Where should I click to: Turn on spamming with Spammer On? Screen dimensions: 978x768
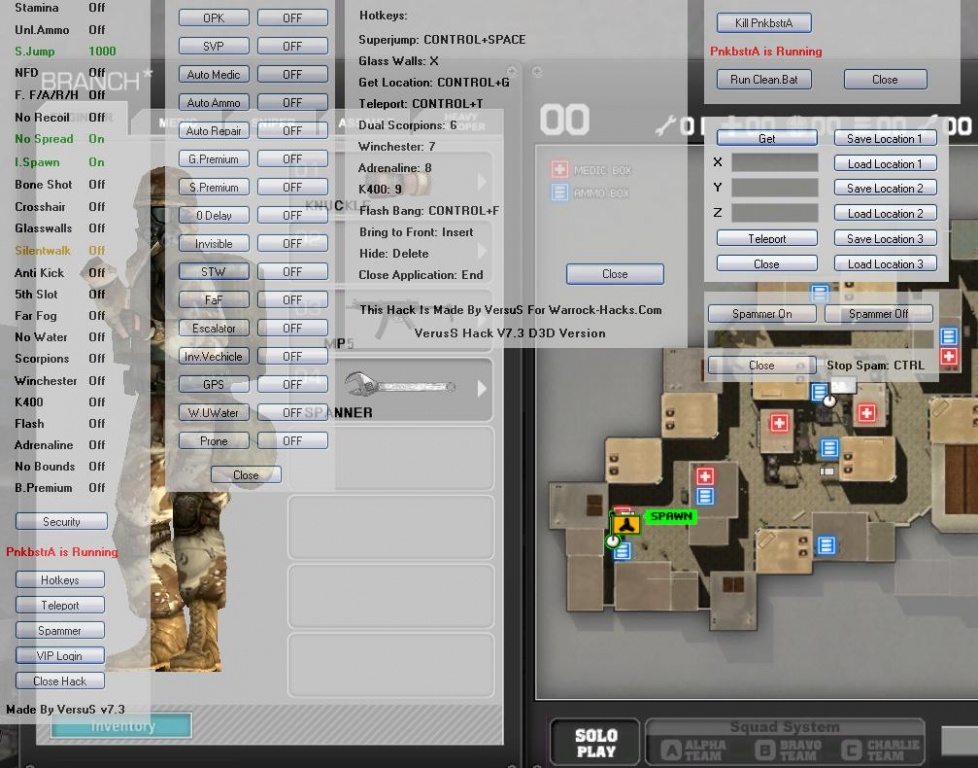[762, 314]
